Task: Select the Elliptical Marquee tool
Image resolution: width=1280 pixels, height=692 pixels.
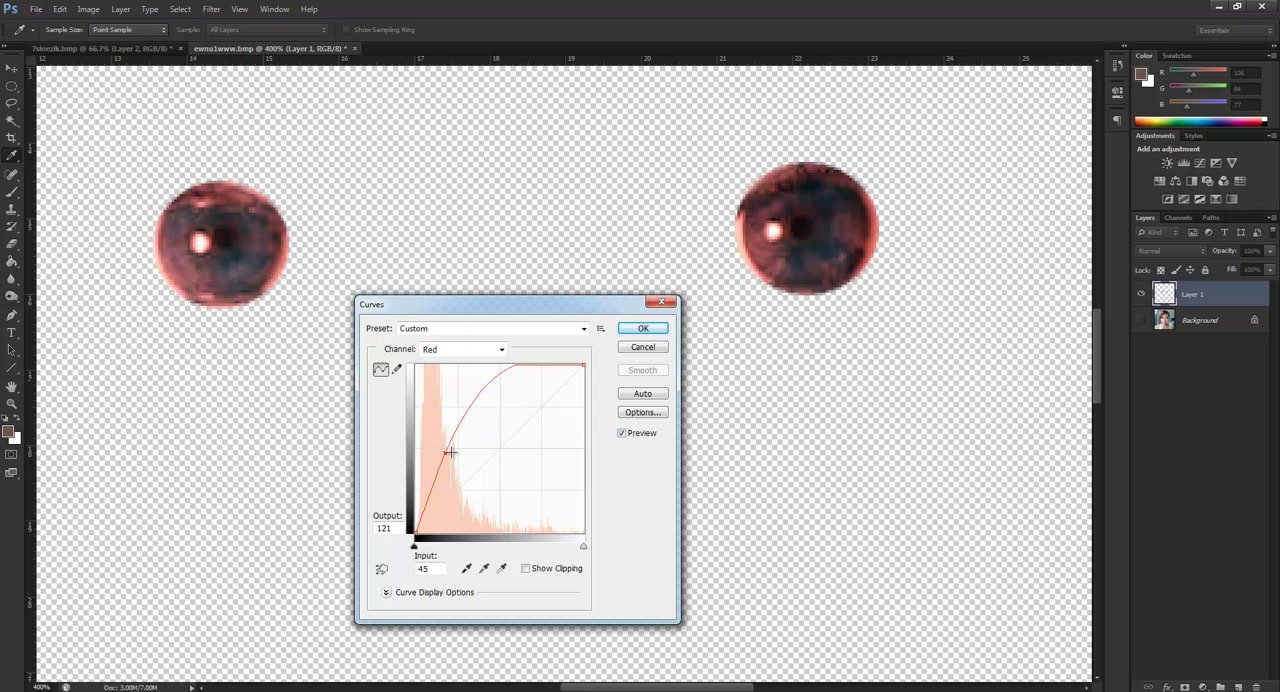Action: click(x=11, y=86)
